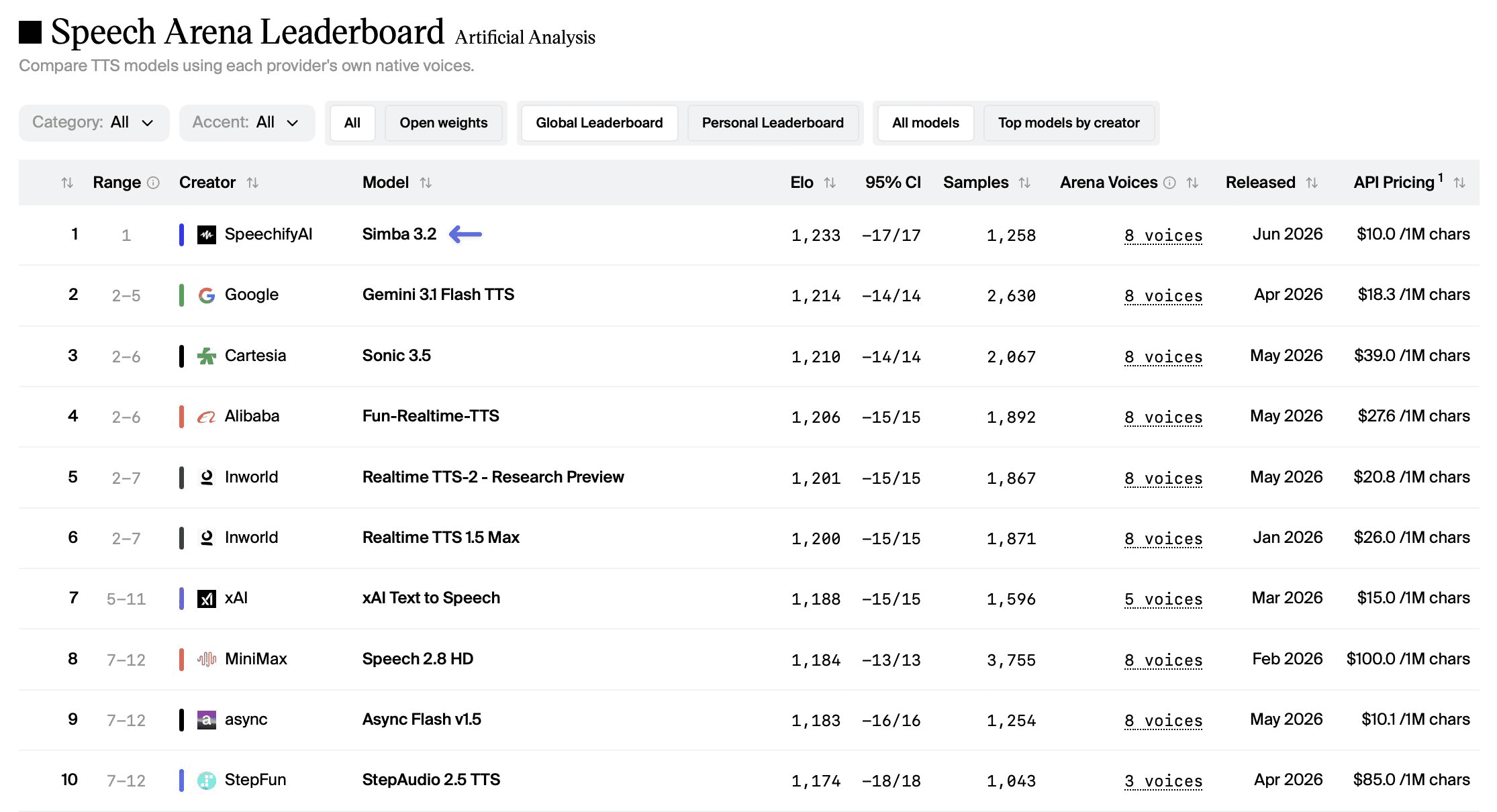The height and width of the screenshot is (812, 1497).
Task: Open the Accent filter dropdown
Action: click(x=247, y=123)
